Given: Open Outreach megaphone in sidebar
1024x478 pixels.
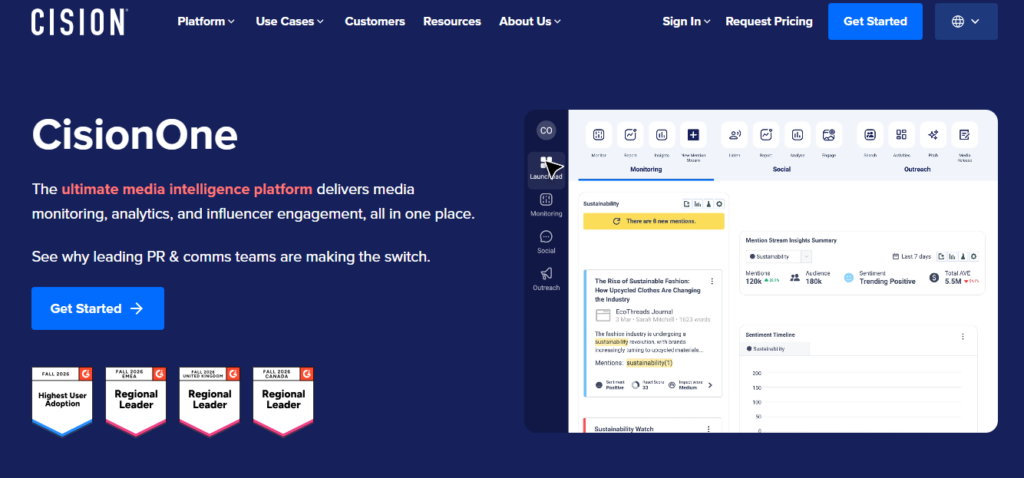Looking at the screenshot, I should [x=547, y=279].
